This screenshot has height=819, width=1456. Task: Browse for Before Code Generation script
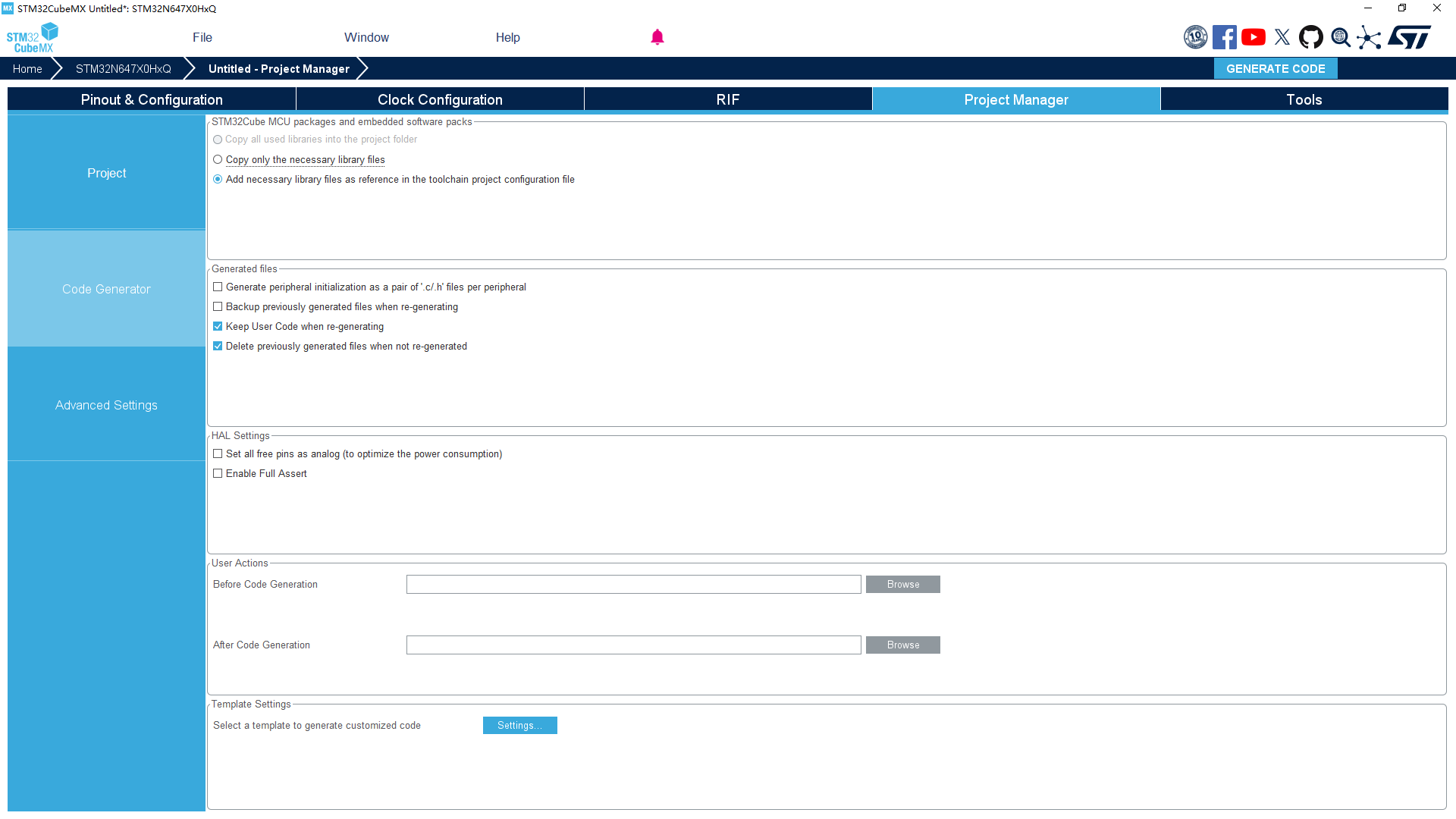click(x=903, y=584)
